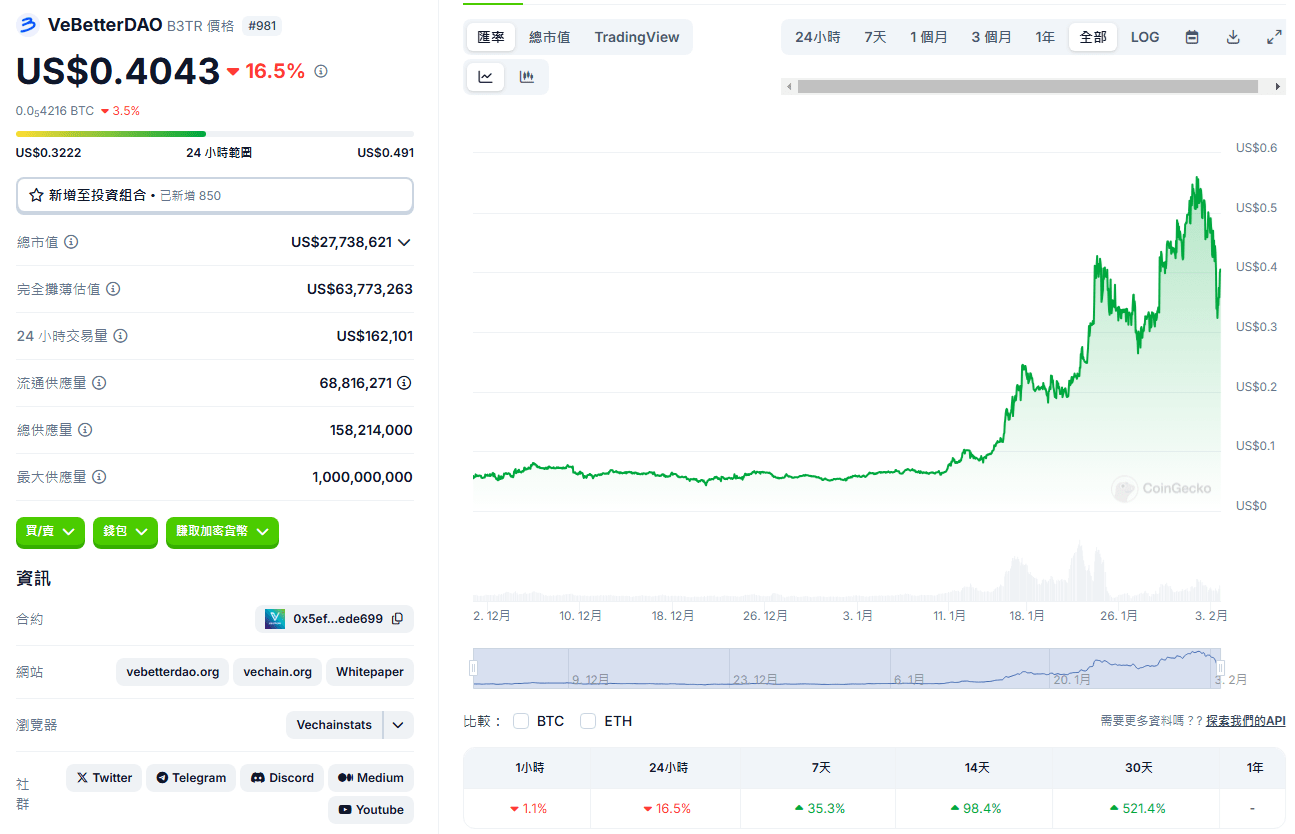Switch to line chart view icon
1295x834 pixels.
486,77
